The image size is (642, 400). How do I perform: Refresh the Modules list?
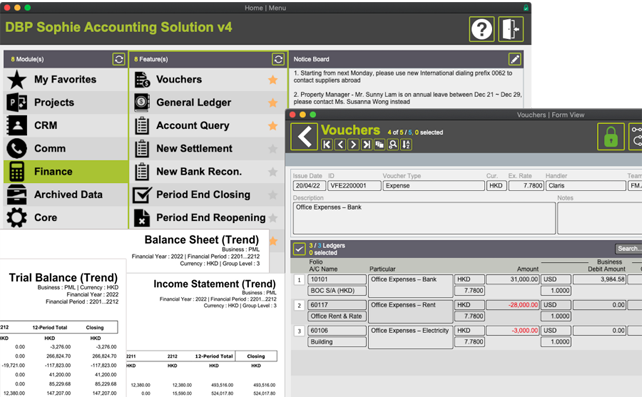119,60
